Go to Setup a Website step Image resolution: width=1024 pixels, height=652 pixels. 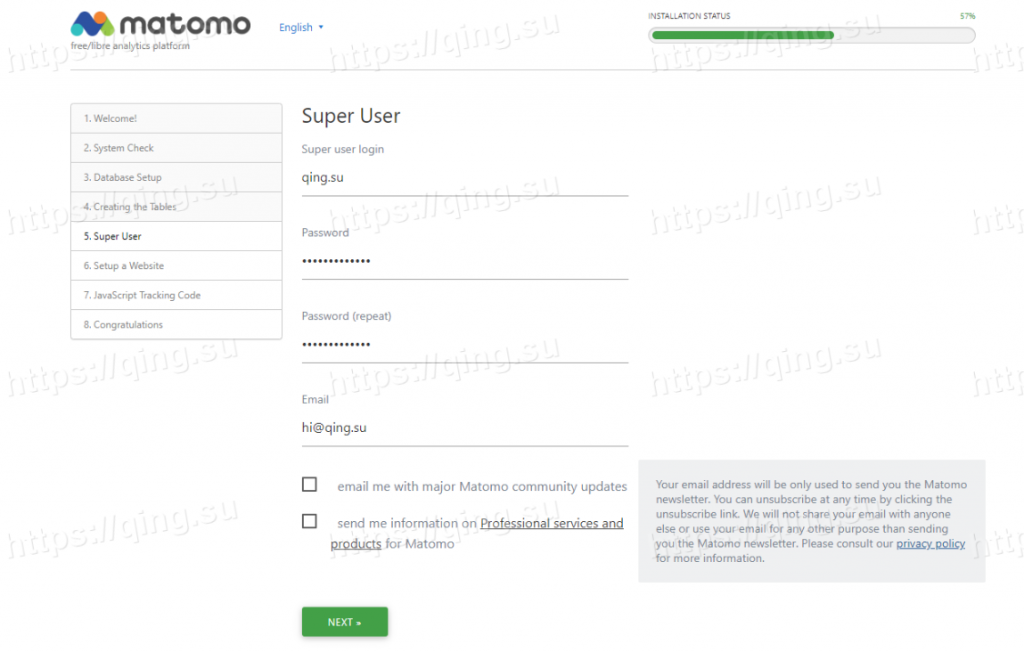pyautogui.click(x=176, y=266)
